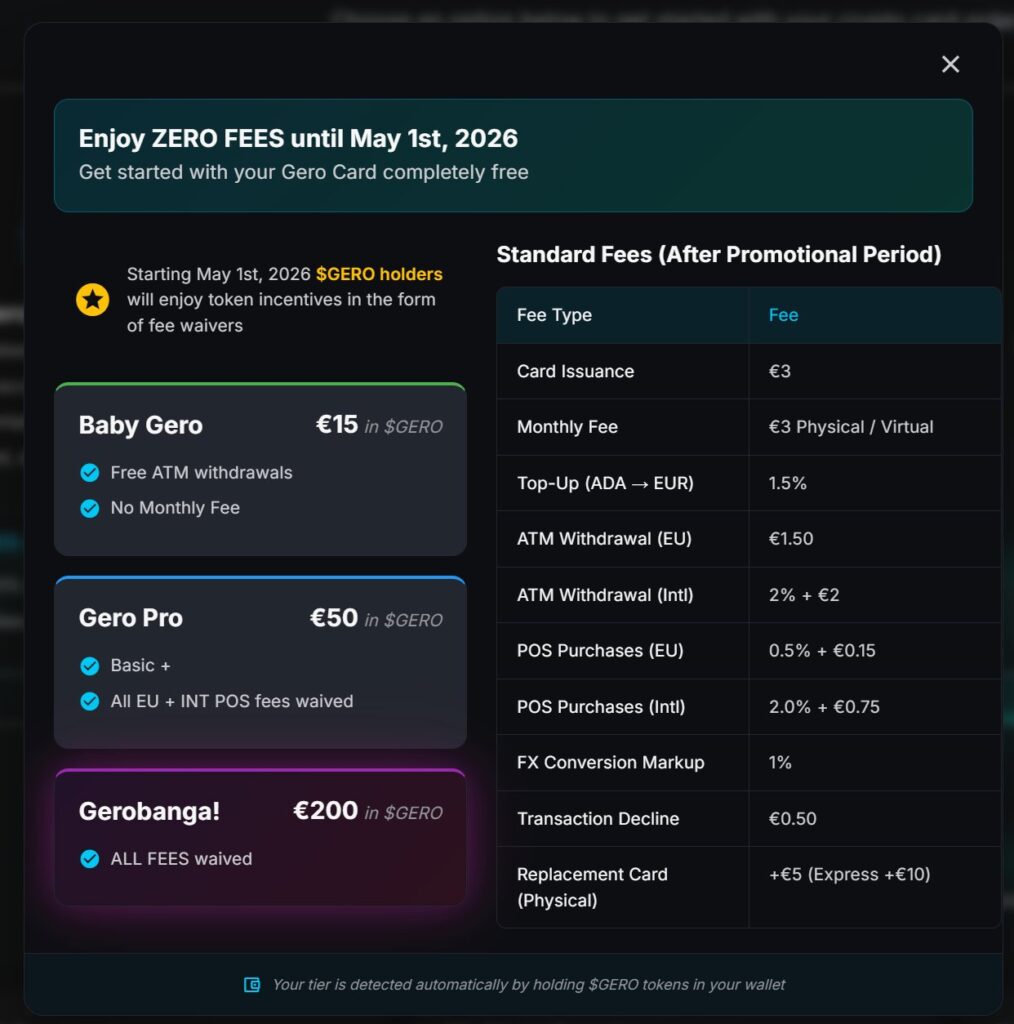Select the Baby Gero tier card title

point(141,425)
